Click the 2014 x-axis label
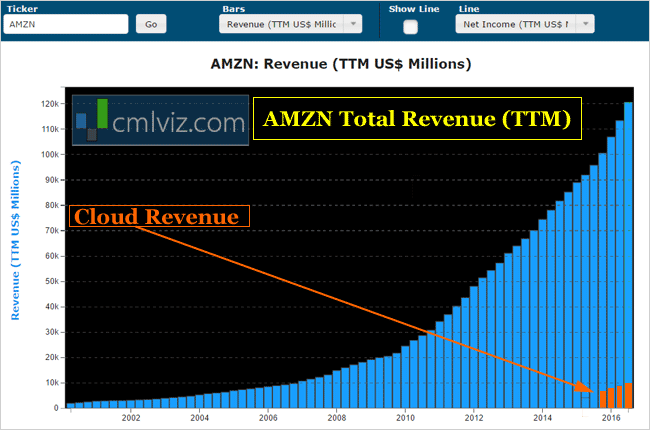Image resolution: width=650 pixels, height=430 pixels. point(542,418)
